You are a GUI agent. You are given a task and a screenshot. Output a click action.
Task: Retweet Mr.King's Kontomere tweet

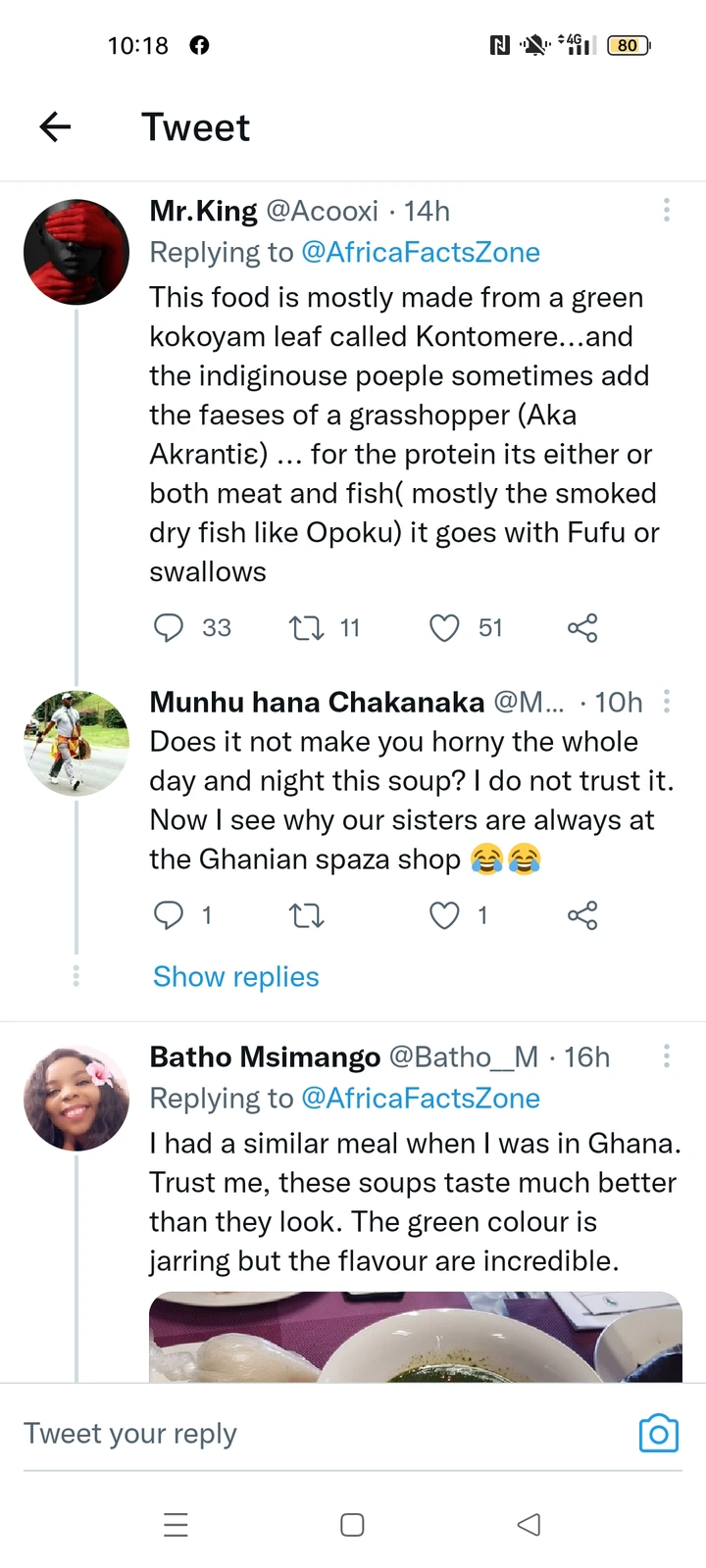click(x=307, y=627)
